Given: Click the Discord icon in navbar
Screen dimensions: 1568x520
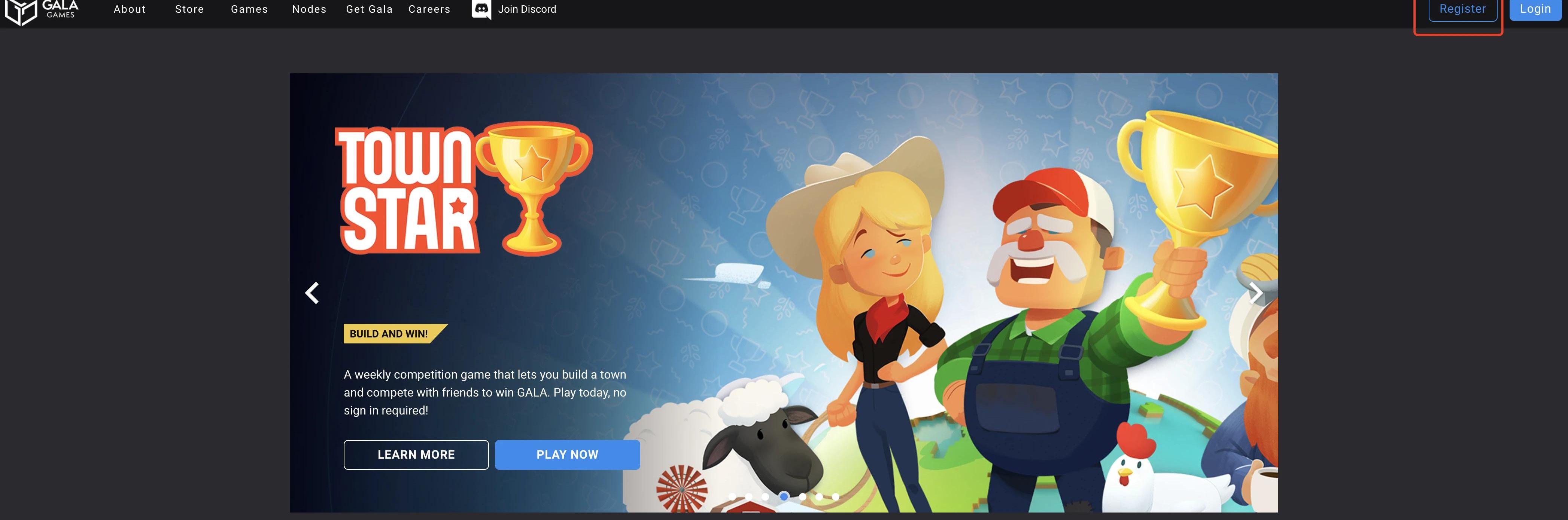Looking at the screenshot, I should pos(481,9).
